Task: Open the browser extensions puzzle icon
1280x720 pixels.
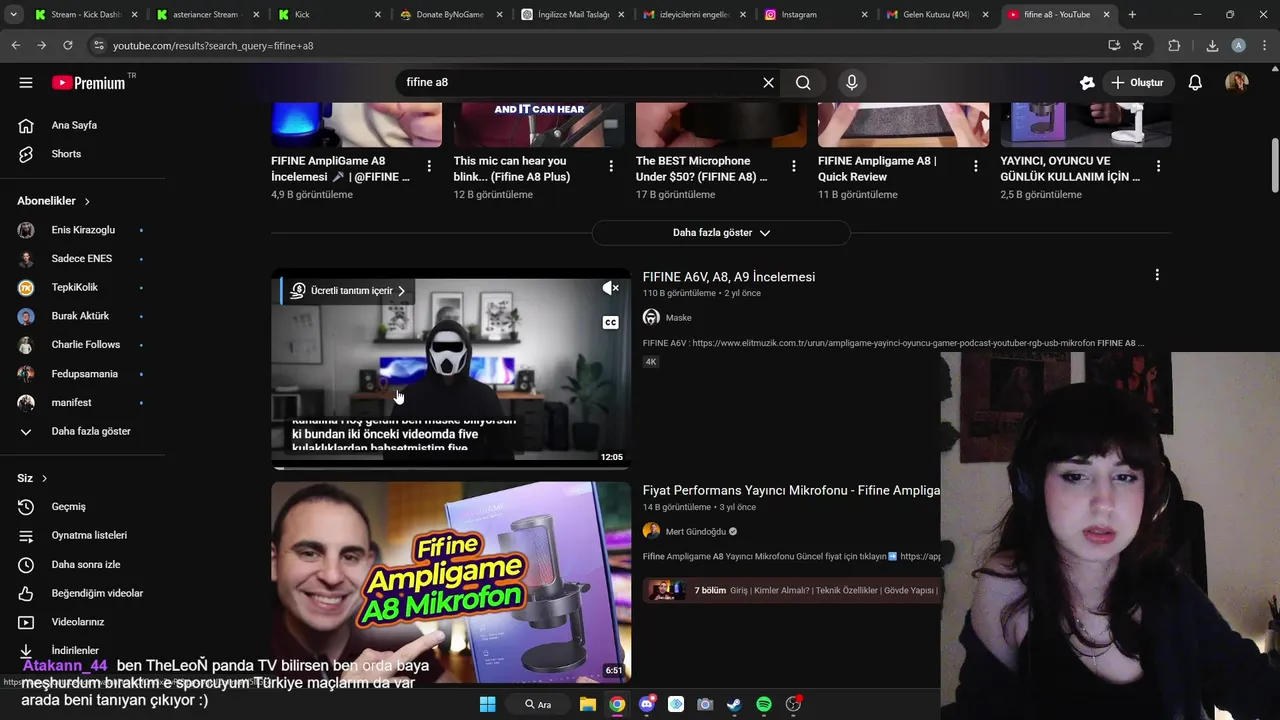Action: 1174,45
